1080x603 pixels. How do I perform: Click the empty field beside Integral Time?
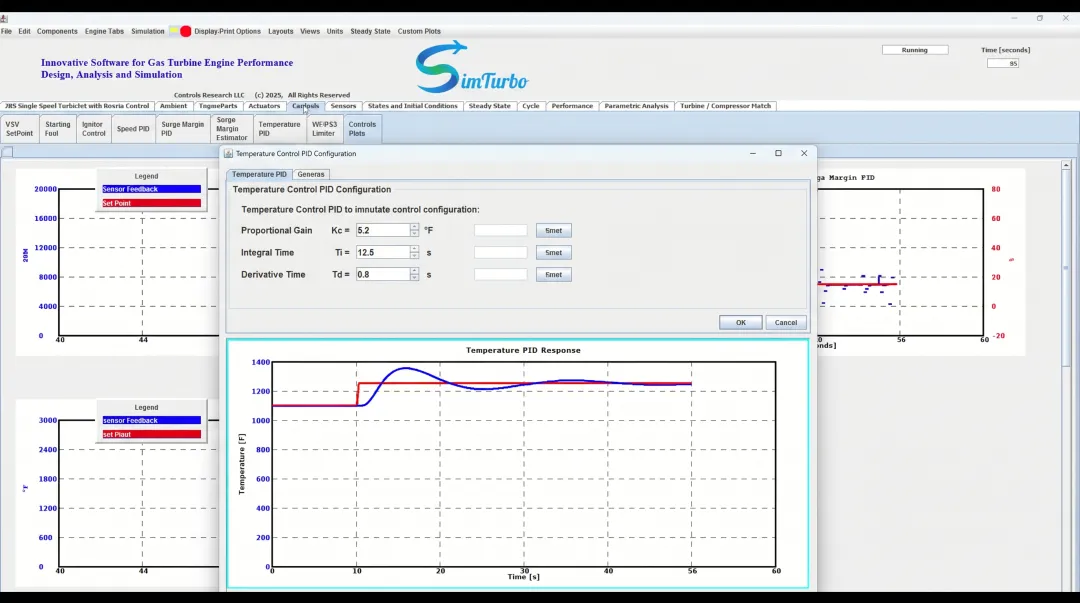(x=501, y=252)
